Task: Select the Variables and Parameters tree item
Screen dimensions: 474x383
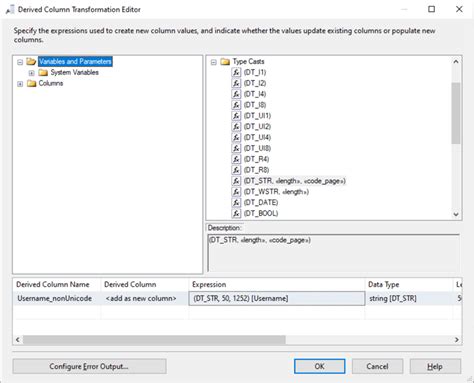Action: point(75,61)
